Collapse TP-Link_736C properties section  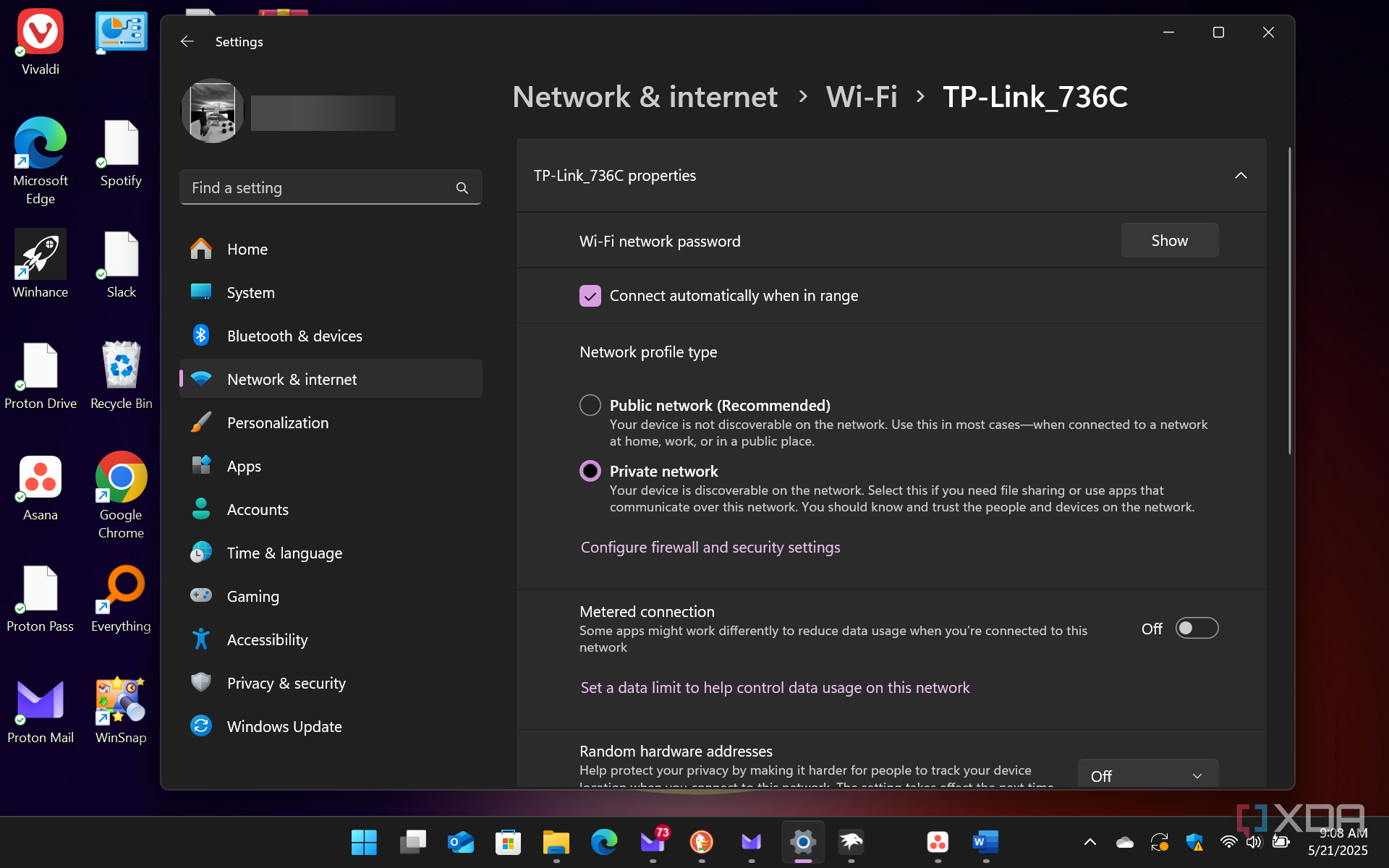point(1241,176)
